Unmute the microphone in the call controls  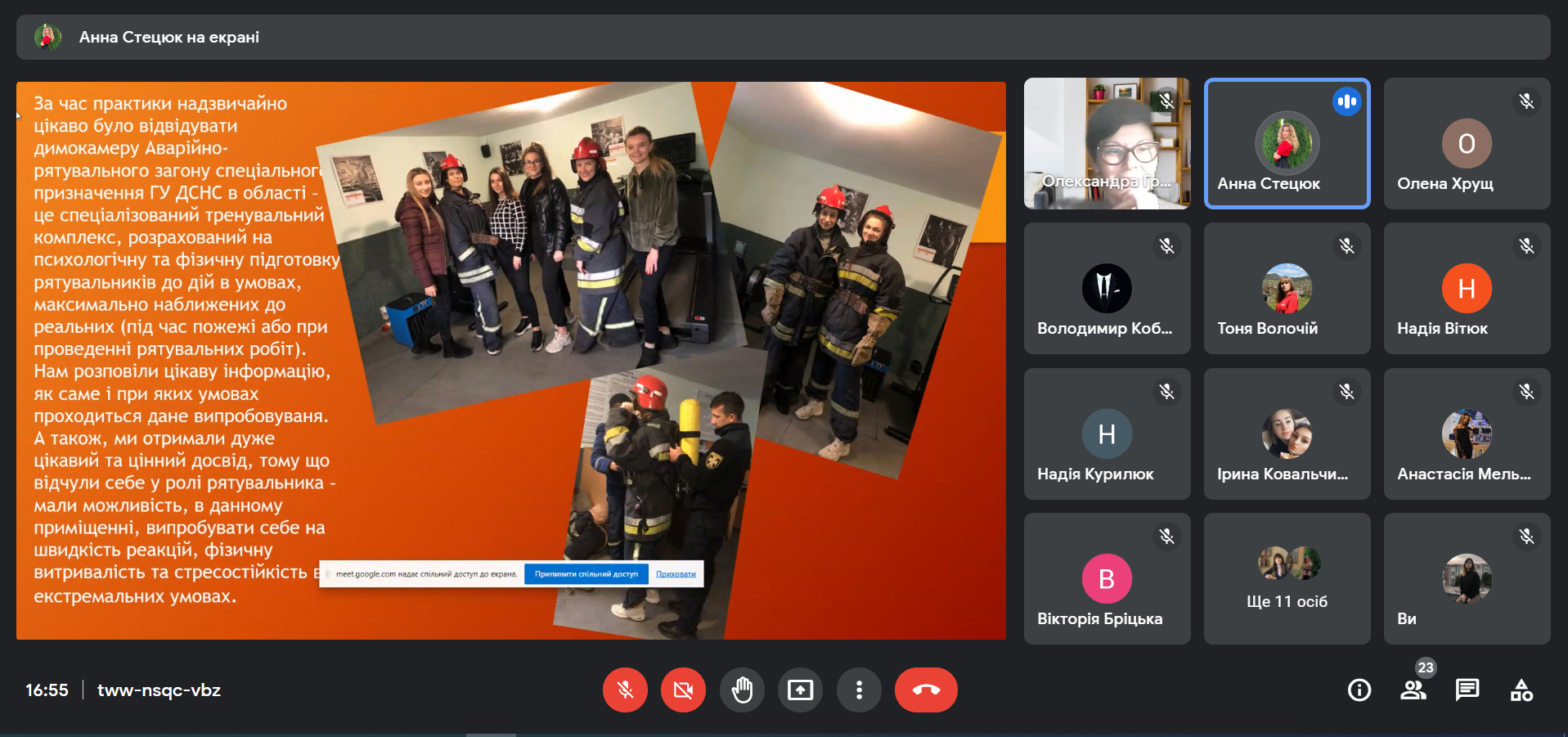[625, 690]
